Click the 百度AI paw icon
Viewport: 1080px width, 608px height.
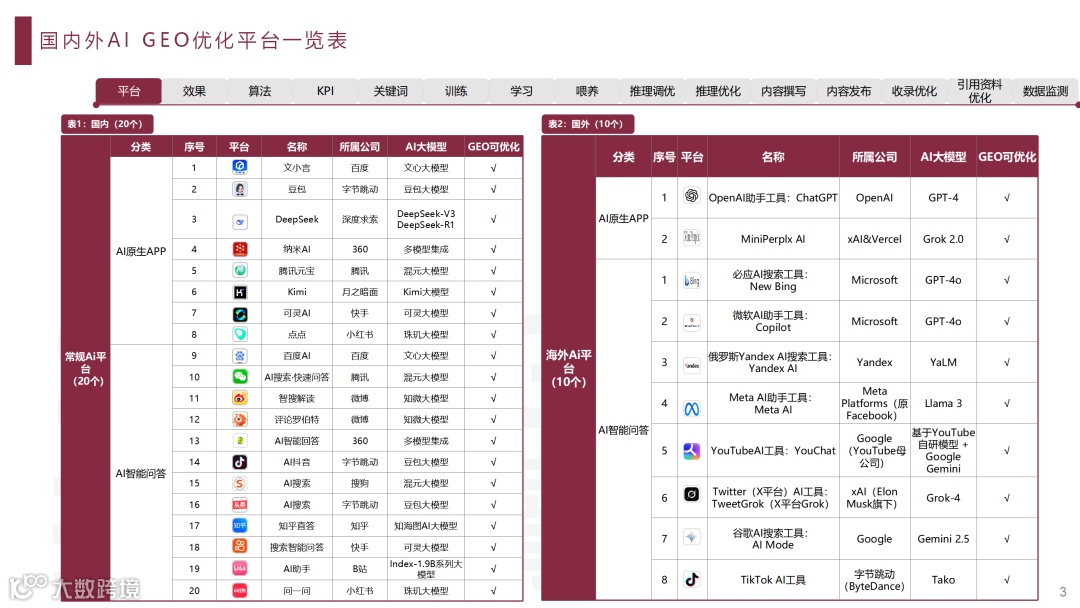pos(240,355)
